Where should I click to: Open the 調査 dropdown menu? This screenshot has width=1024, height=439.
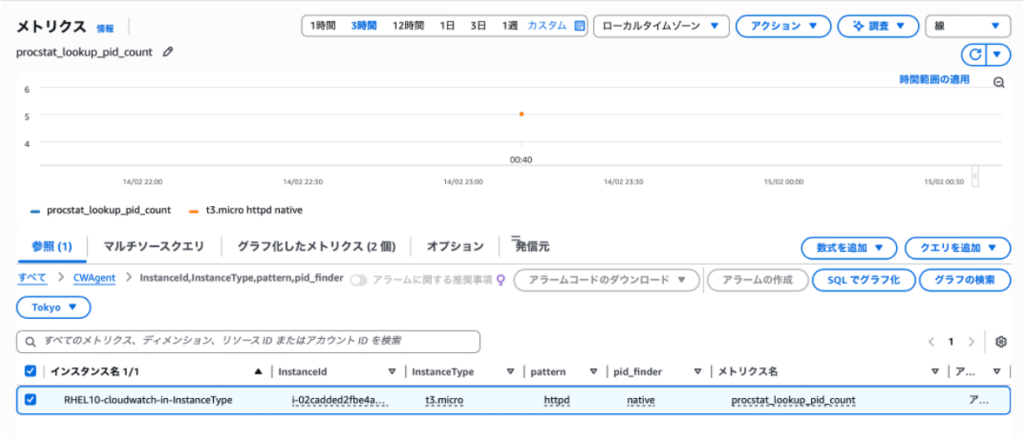[x=878, y=26]
